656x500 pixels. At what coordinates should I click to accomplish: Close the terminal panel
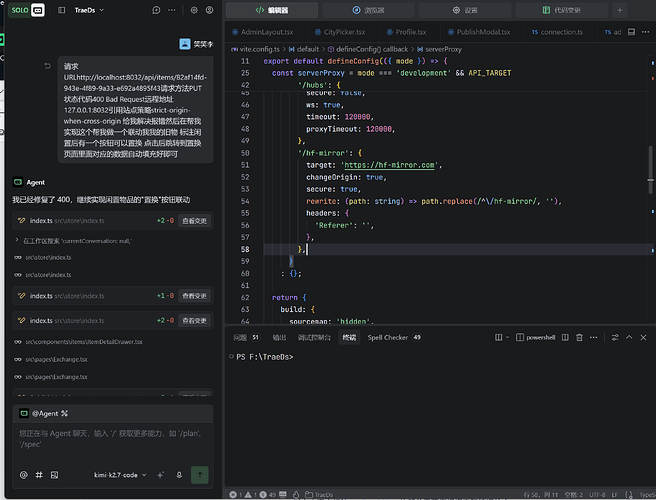point(643,337)
